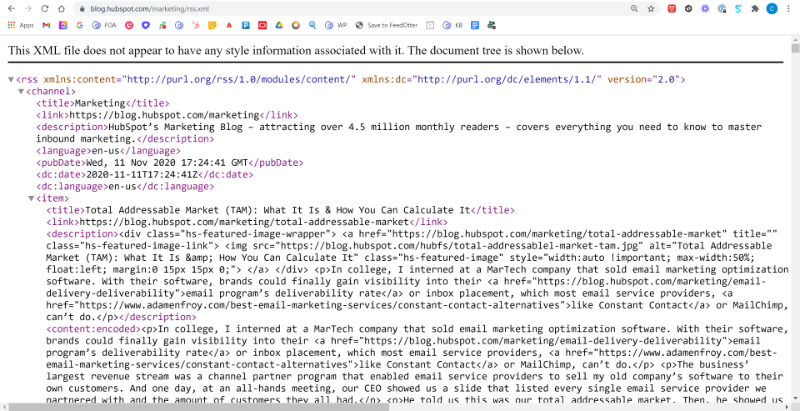The image size is (800, 411).
Task: Reload the RSS feed page
Action: 45,9
